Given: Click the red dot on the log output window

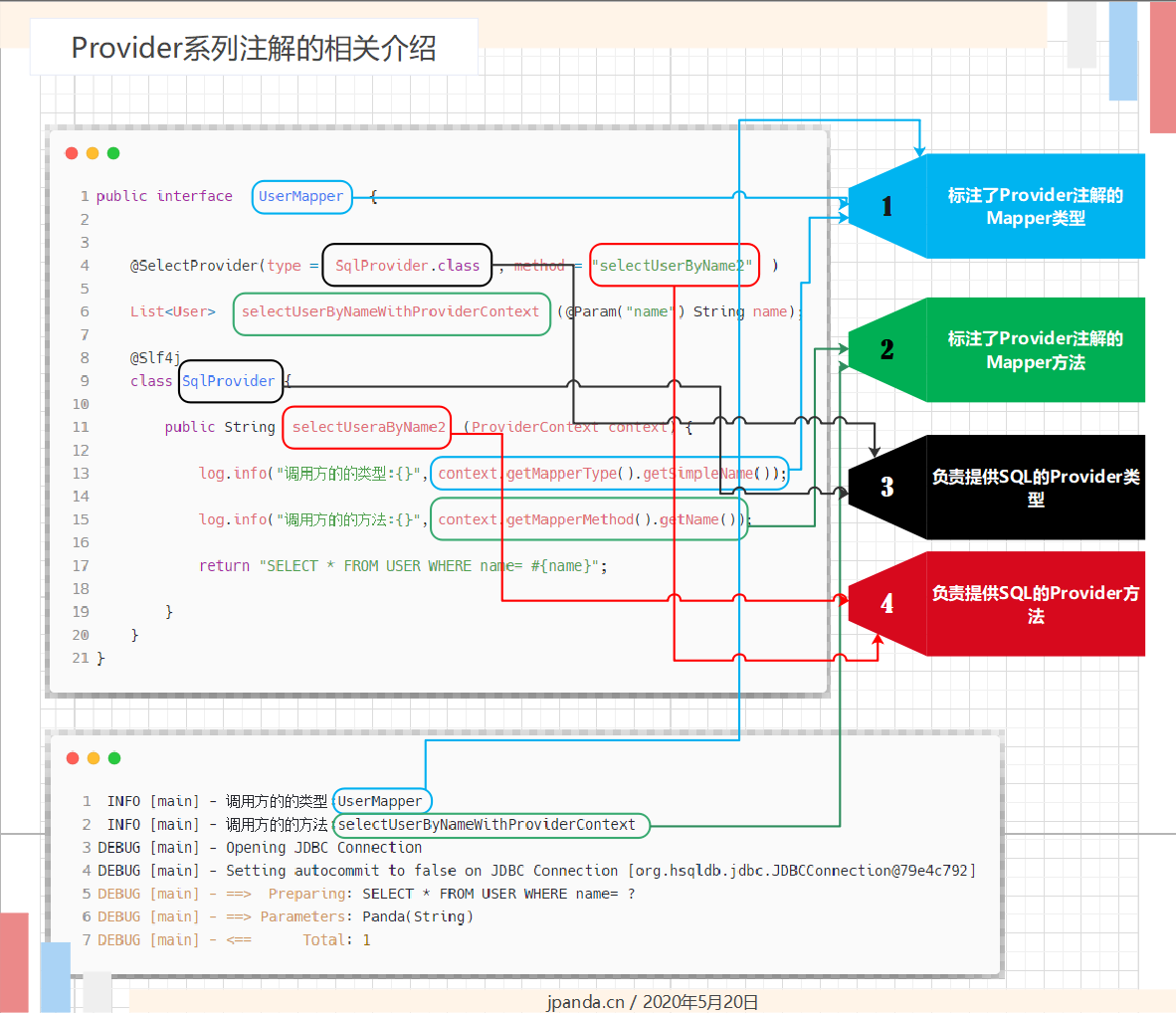Looking at the screenshot, I should [71, 757].
